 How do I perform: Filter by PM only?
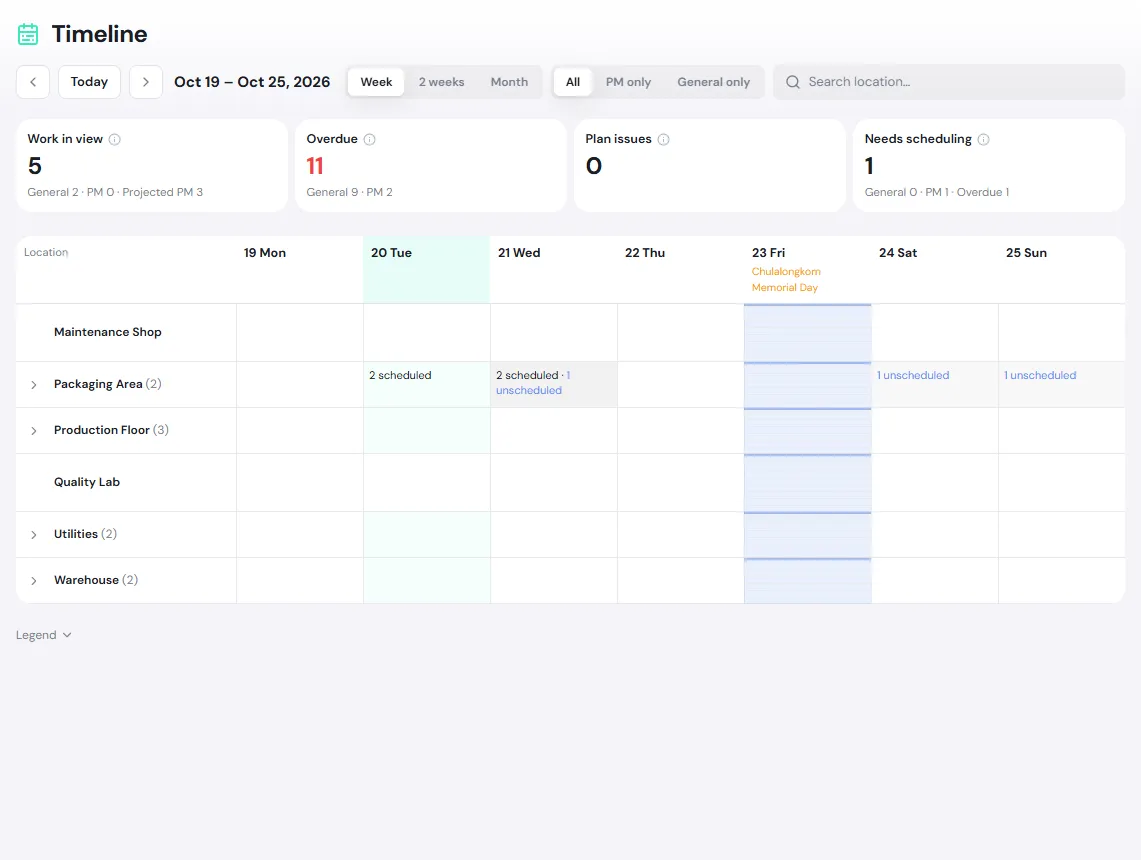628,82
